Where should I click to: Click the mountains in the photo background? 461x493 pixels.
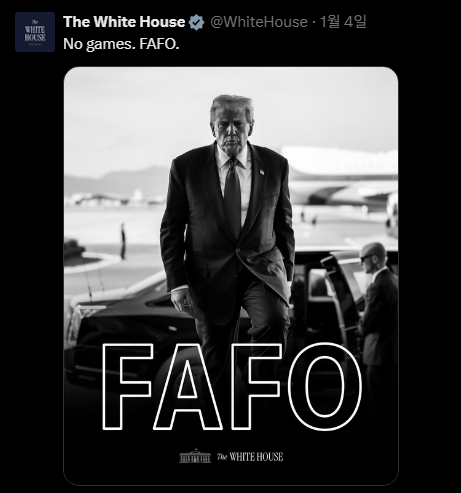tap(117, 182)
